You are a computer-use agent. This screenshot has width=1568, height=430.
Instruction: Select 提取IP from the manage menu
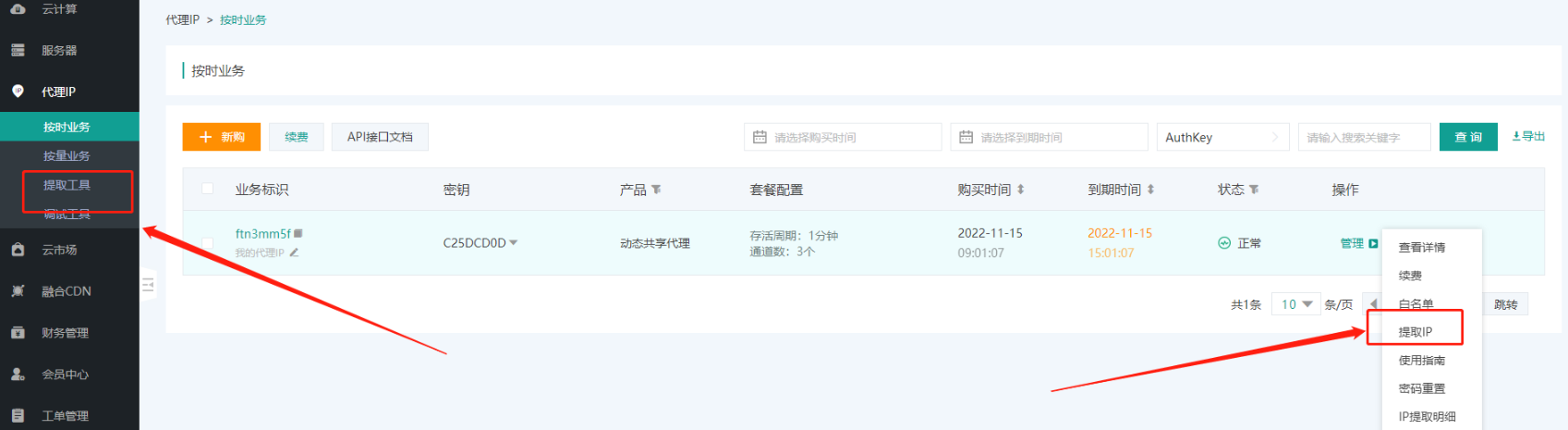click(1415, 332)
